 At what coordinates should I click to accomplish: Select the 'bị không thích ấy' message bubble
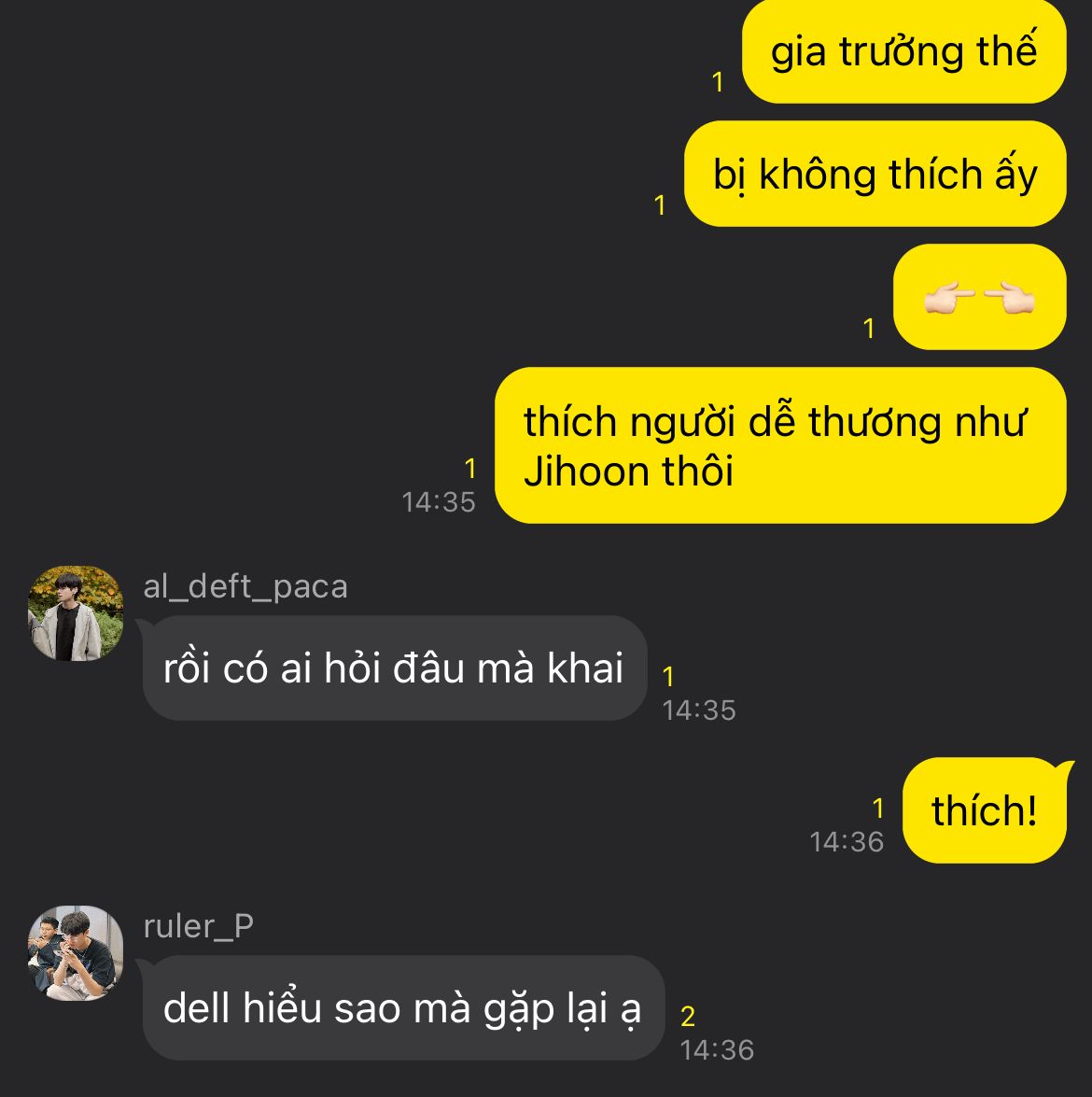coord(875,174)
